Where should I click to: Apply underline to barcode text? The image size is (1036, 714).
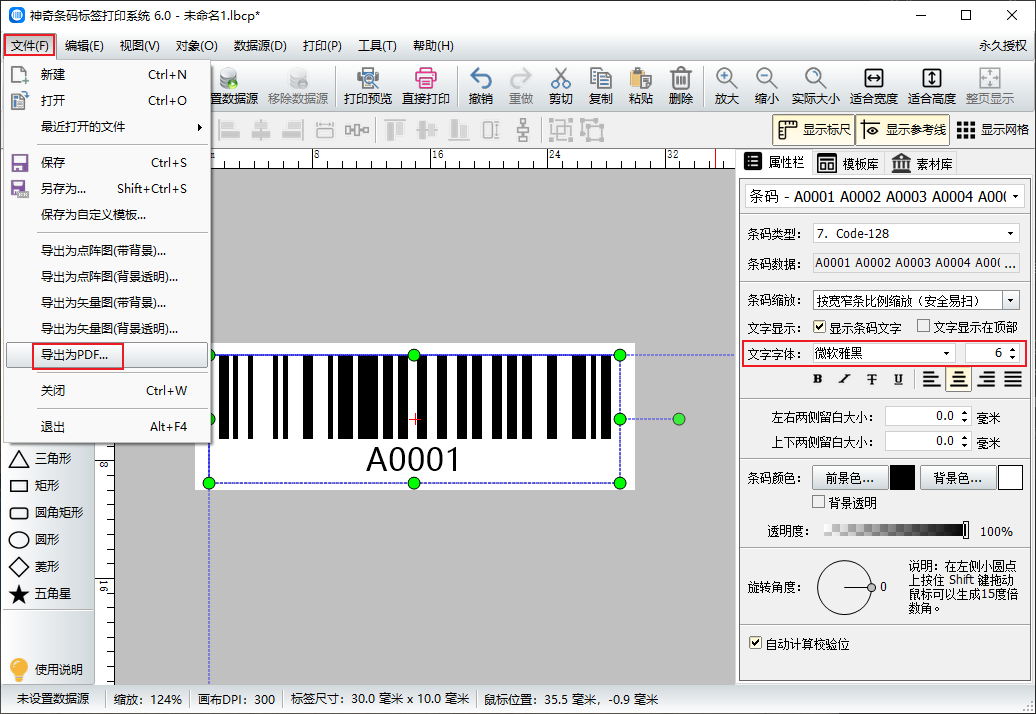point(898,379)
